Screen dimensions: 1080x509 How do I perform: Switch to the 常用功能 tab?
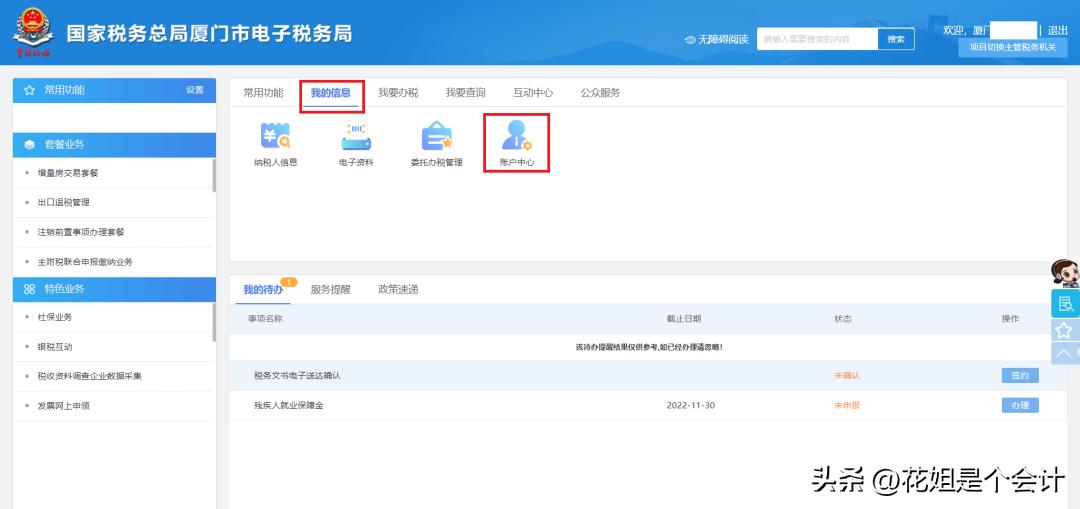pos(263,93)
